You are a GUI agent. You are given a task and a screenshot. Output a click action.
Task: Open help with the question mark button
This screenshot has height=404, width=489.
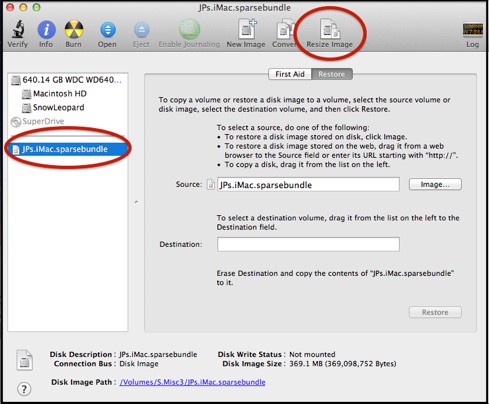click(24, 389)
